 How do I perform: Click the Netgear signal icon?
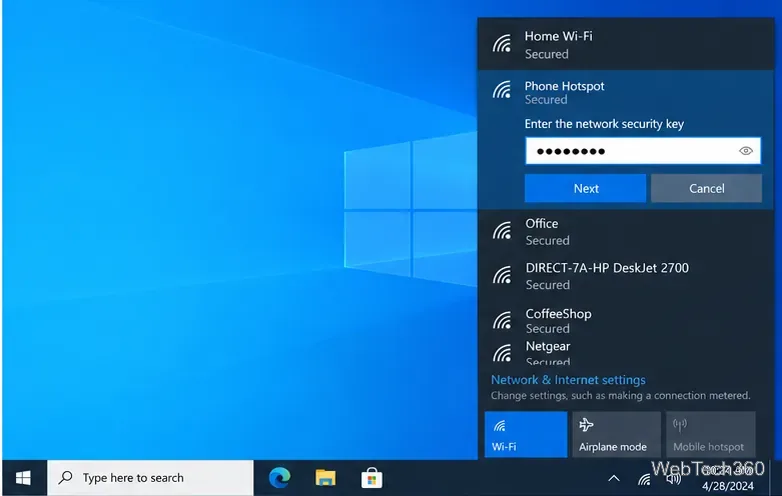(502, 352)
